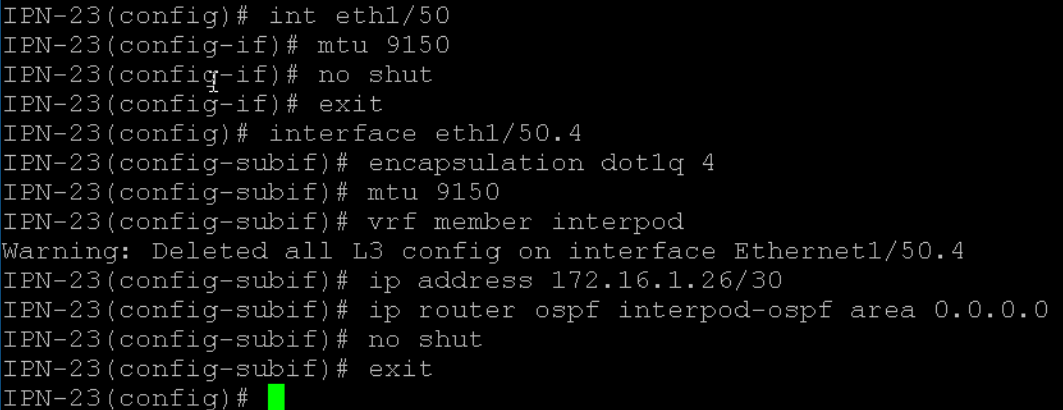Click "no shut" on the config-subif line
This screenshot has height=410, width=1063.
[x=425, y=340]
